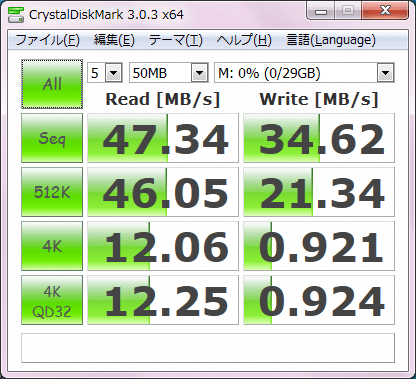Click the Read [MB/s] column header

pos(163,99)
